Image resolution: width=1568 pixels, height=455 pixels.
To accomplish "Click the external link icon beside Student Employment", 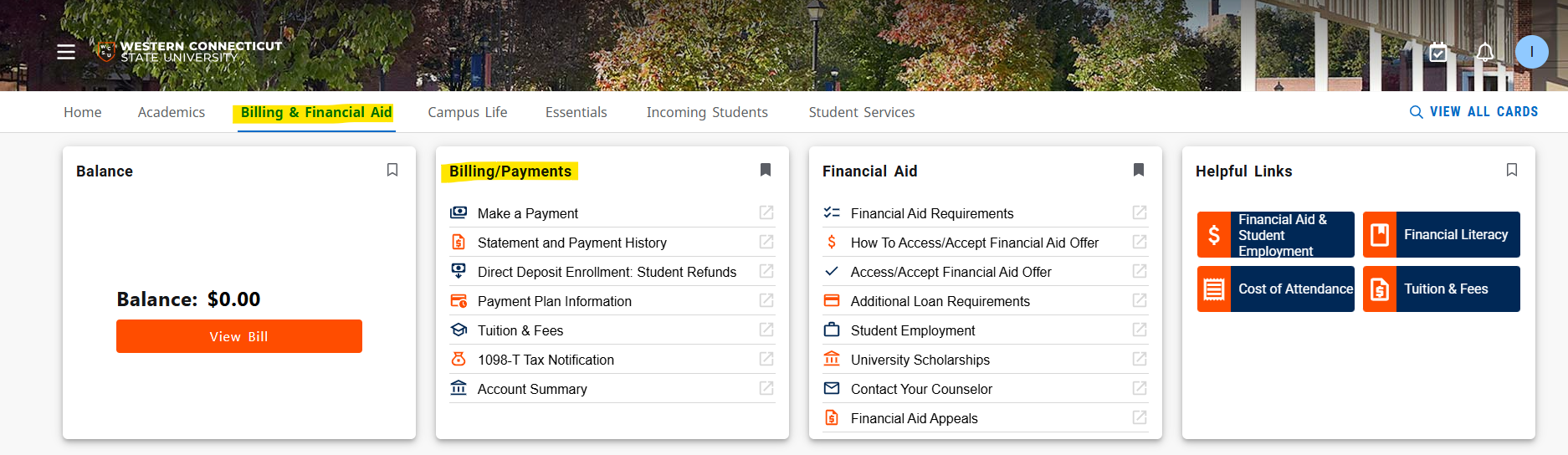I will pos(1140,330).
